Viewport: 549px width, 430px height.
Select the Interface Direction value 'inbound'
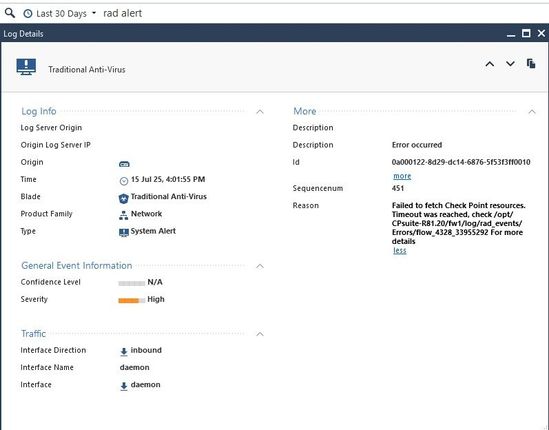click(x=146, y=350)
